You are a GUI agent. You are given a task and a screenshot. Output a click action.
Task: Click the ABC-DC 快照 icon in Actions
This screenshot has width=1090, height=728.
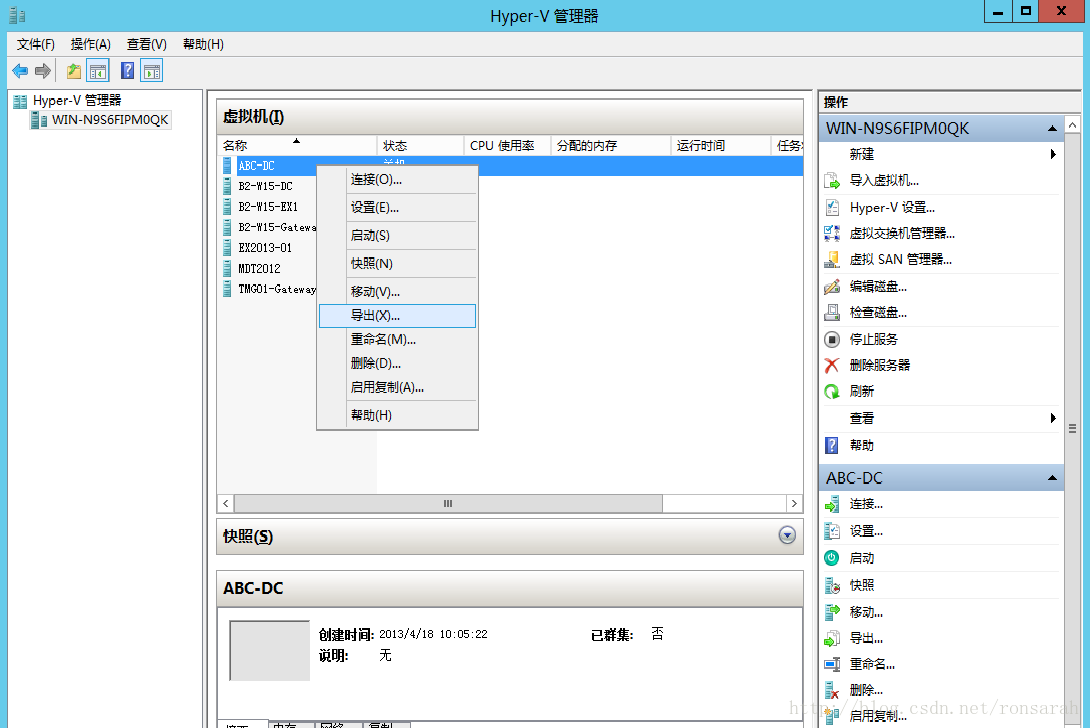point(832,585)
